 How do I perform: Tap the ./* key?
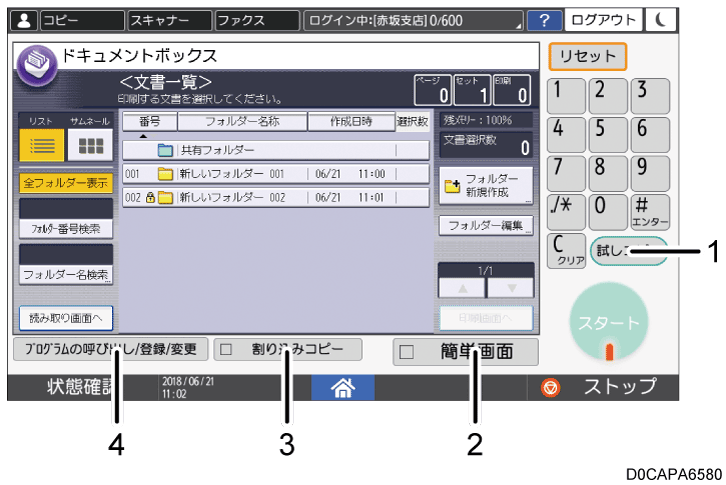pyautogui.click(x=566, y=212)
